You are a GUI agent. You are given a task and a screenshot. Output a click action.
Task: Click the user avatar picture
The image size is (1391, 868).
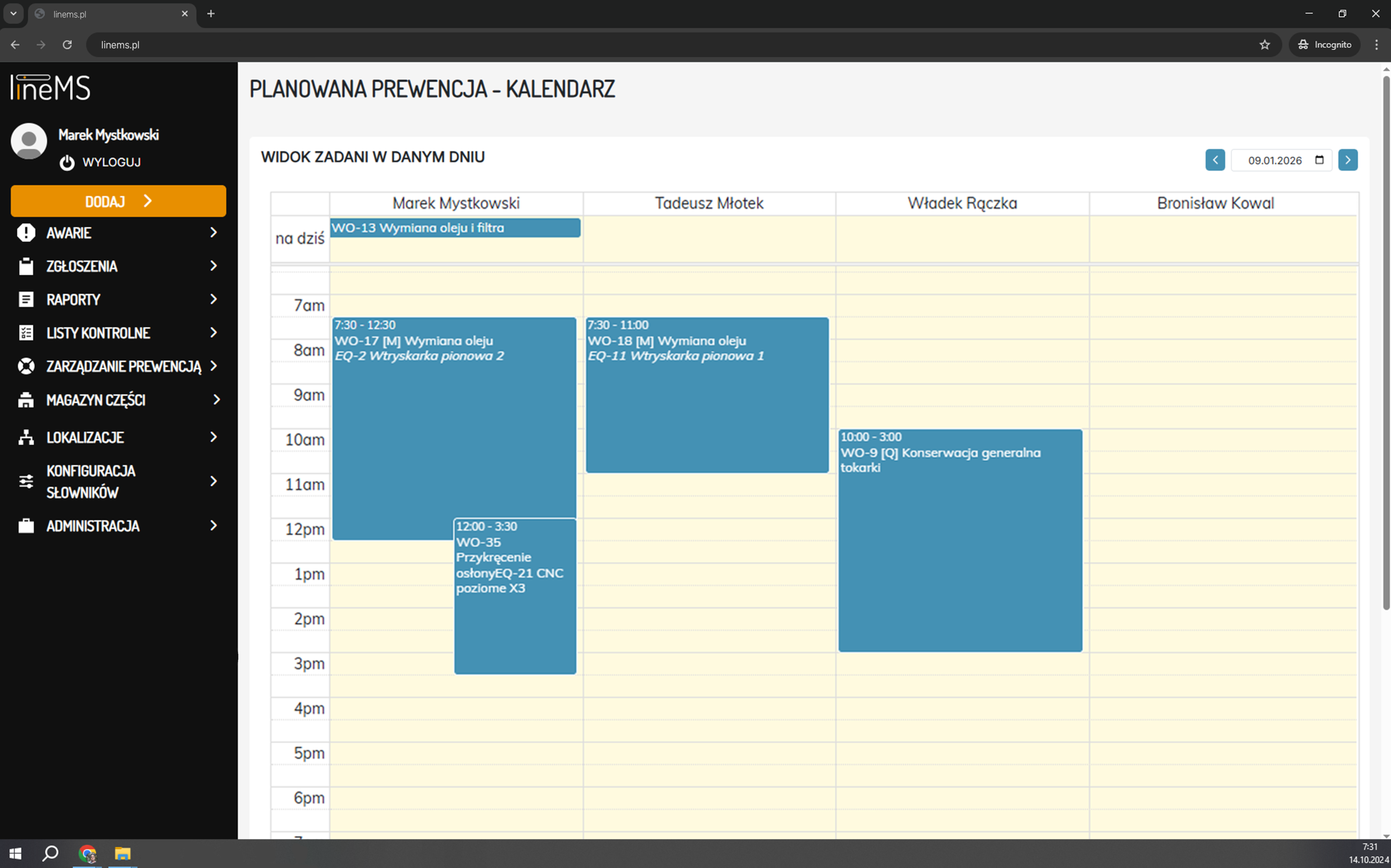click(28, 141)
